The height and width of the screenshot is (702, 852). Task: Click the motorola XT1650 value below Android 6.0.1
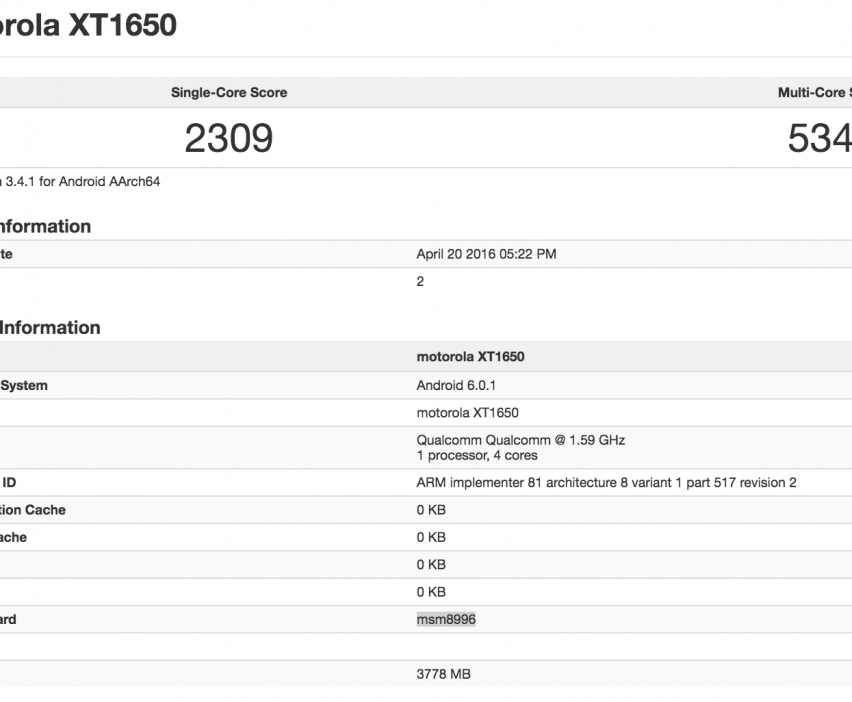coord(467,412)
